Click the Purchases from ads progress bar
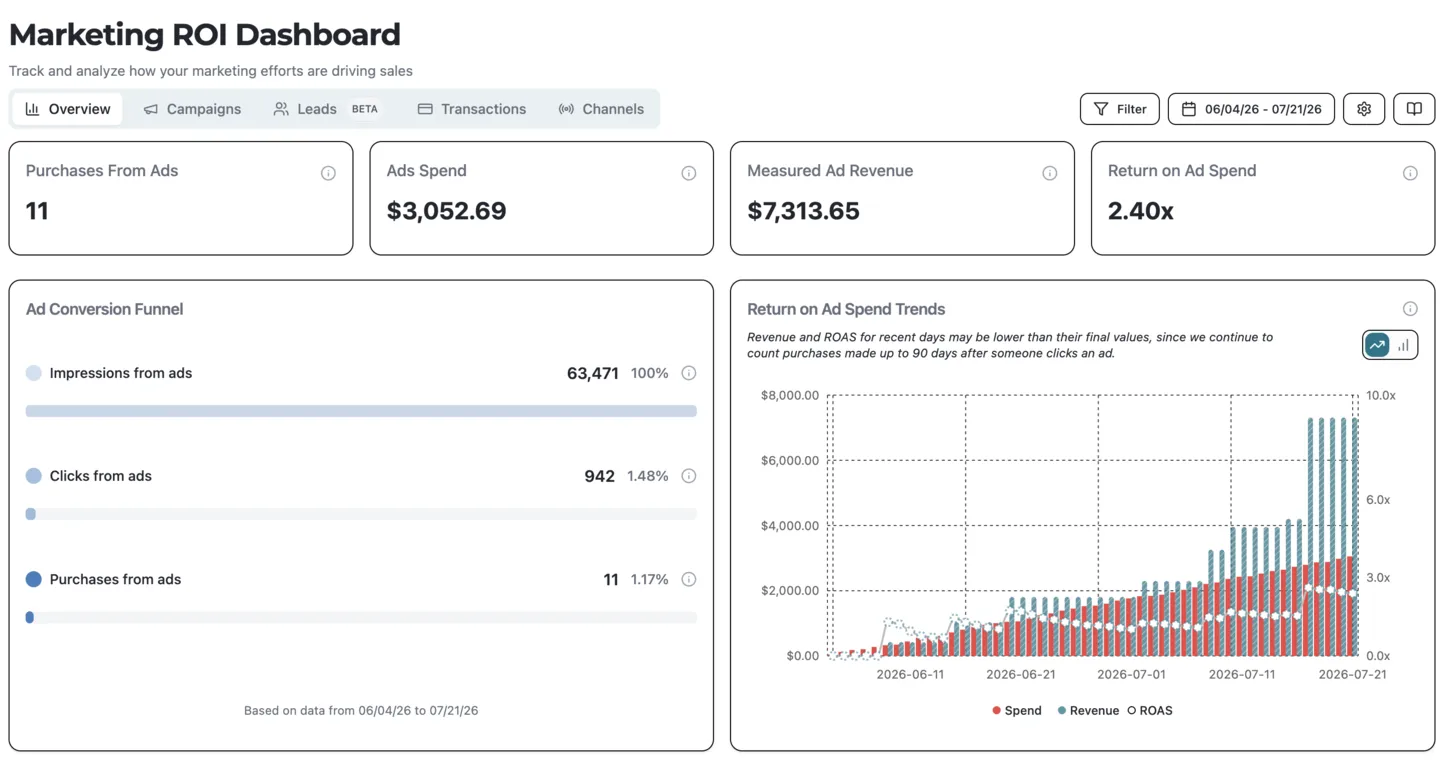 coord(361,617)
